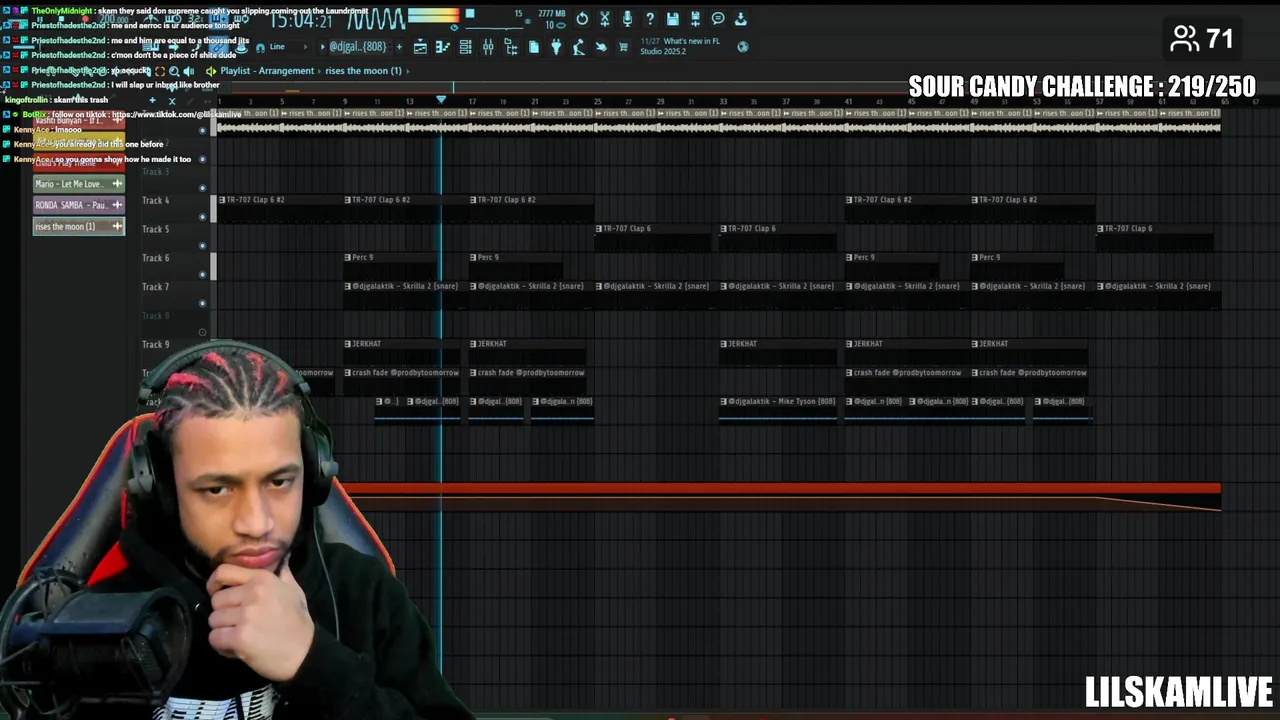Click the Track 9 header label

(x=156, y=344)
